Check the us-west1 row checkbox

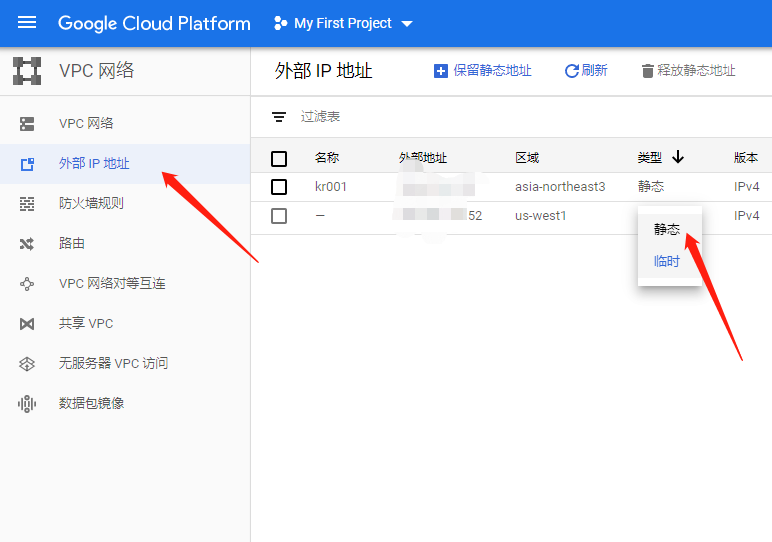tap(279, 216)
